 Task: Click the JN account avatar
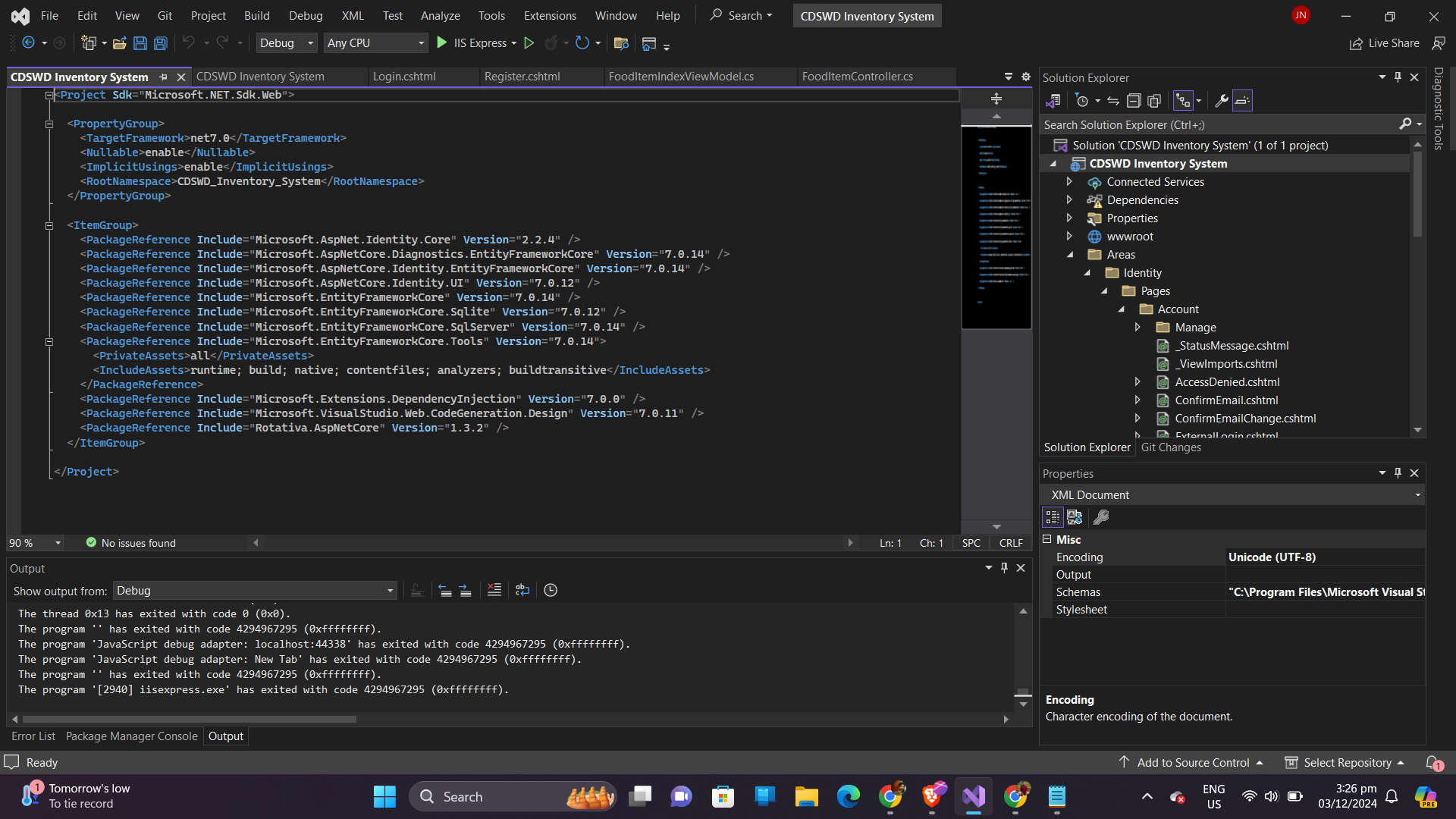1301,15
